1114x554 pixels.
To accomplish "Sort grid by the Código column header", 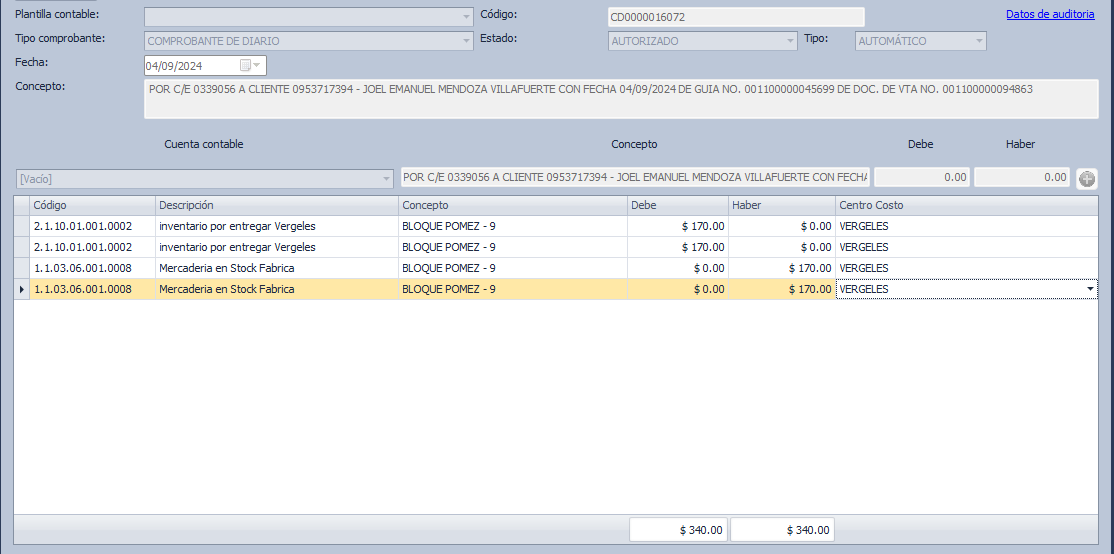I will click(92, 205).
